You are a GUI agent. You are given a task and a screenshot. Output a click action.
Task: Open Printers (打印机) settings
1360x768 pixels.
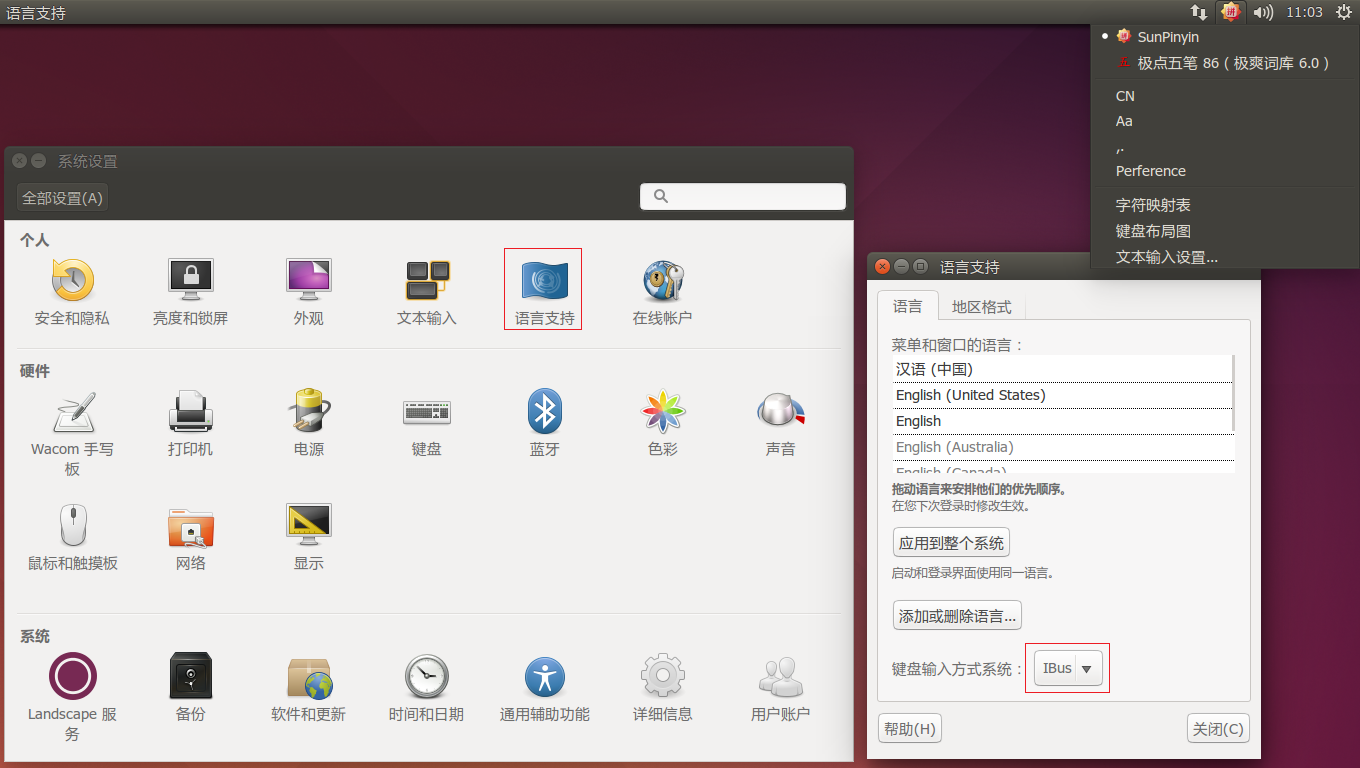point(190,424)
